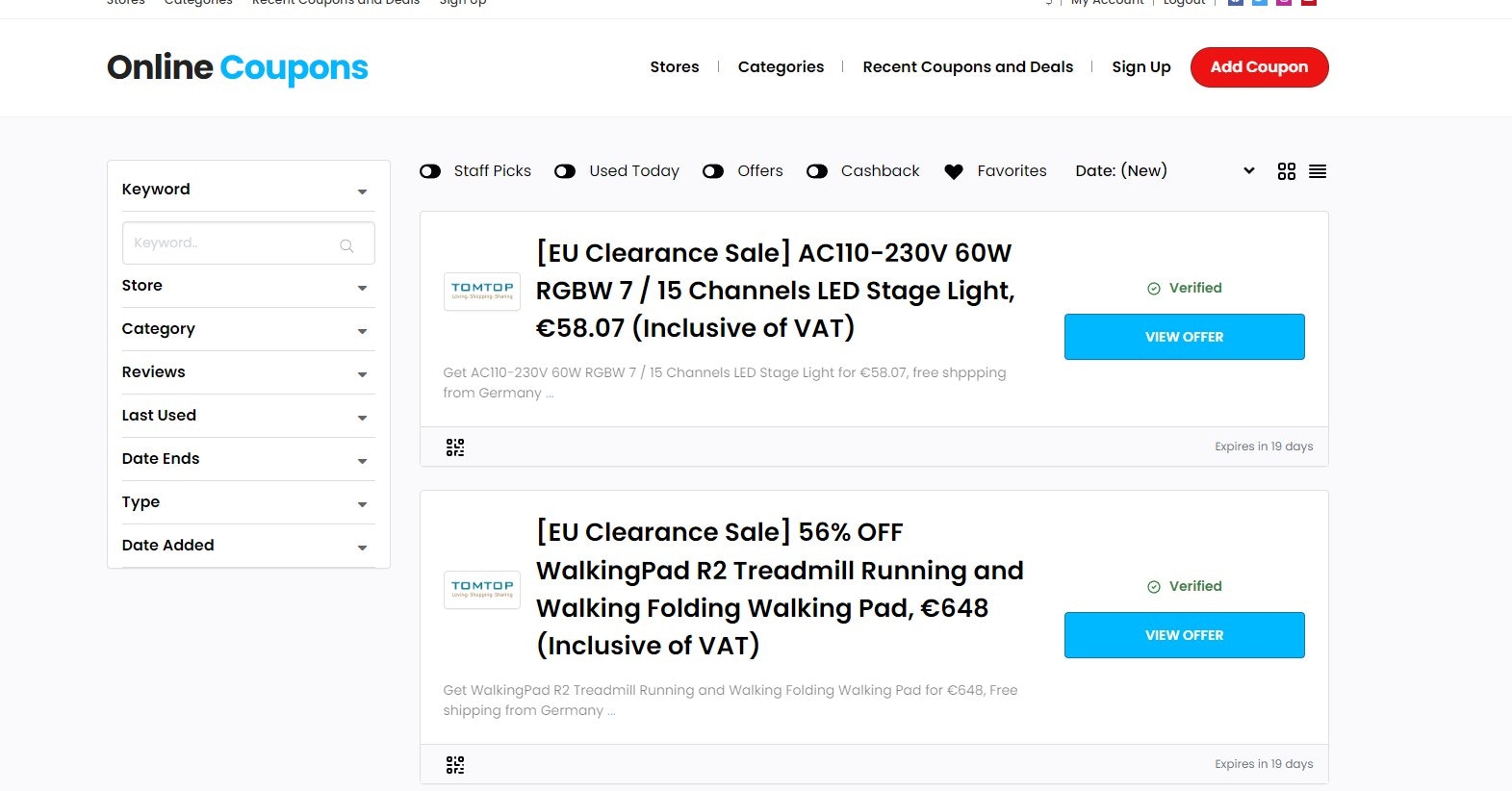Click View Offer for WalkingPad R2 Treadmill
The width and height of the screenshot is (1512, 791).
[x=1184, y=635]
